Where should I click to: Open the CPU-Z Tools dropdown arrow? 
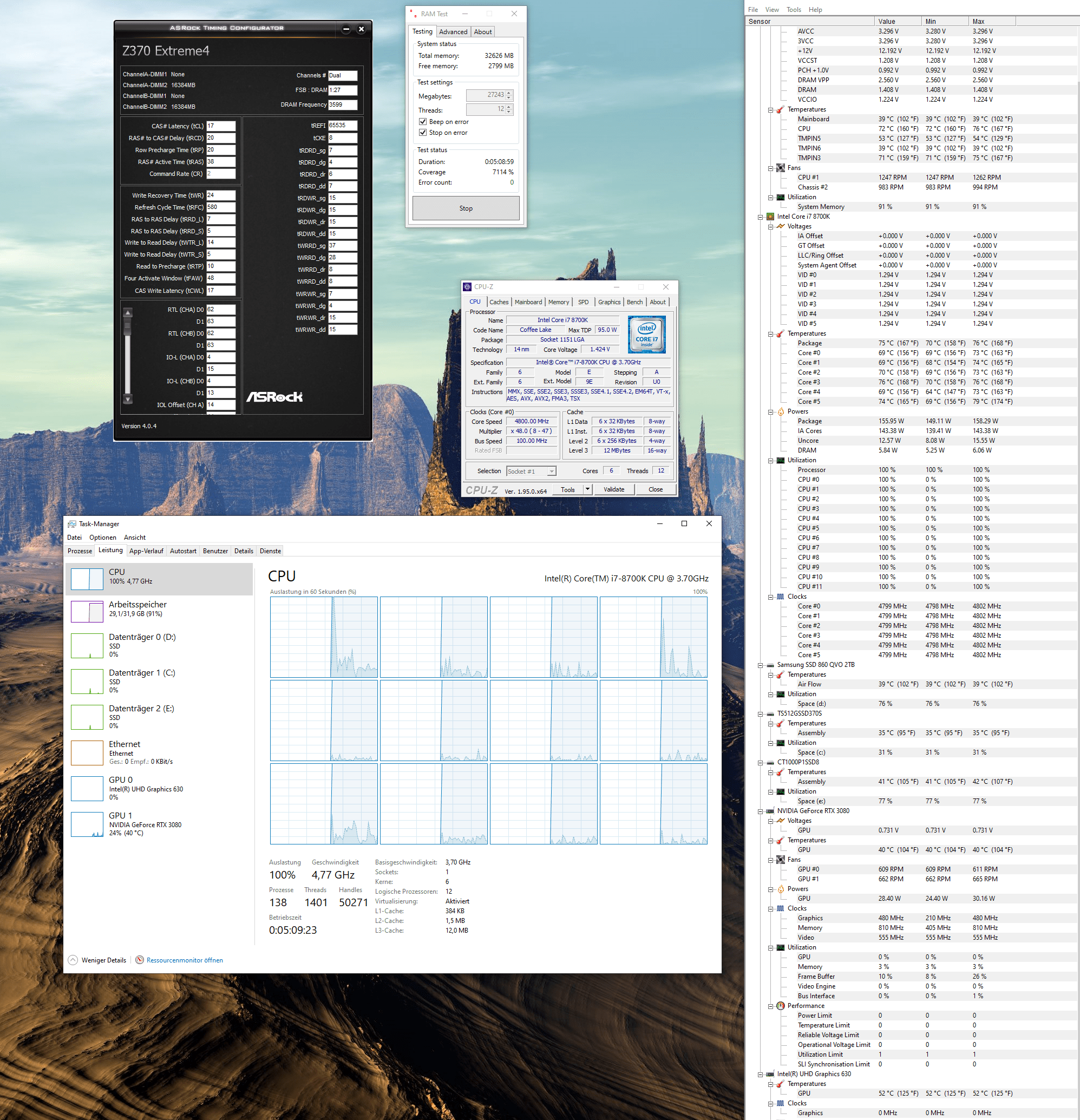[587, 489]
